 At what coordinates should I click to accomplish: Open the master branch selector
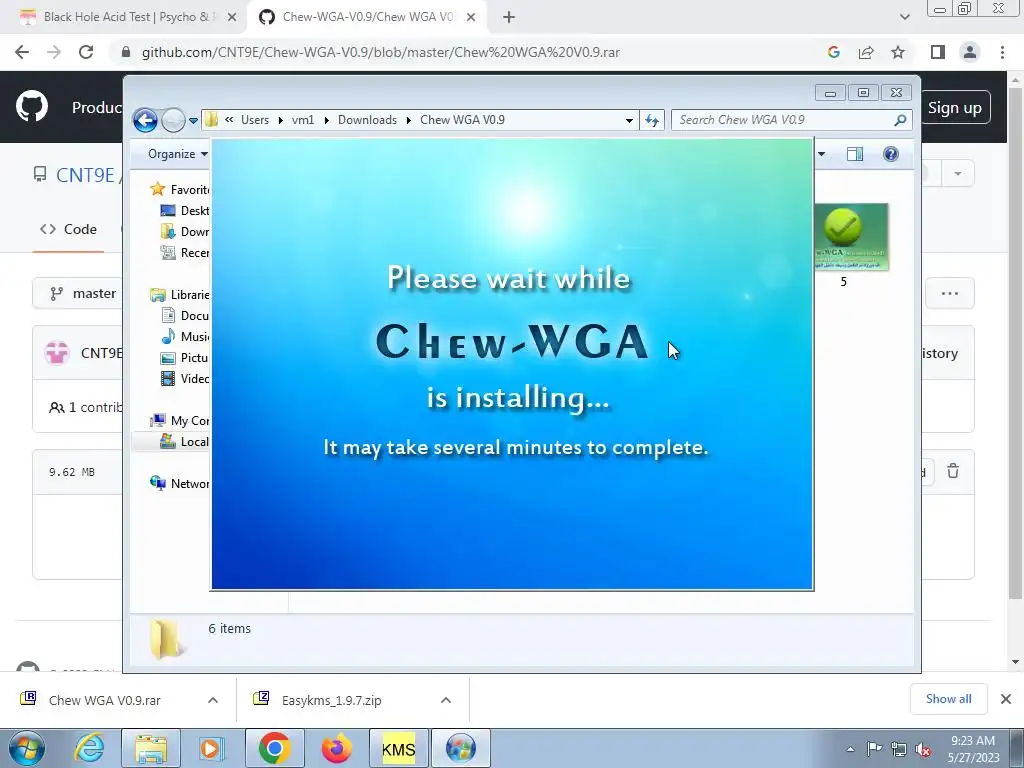[78, 294]
